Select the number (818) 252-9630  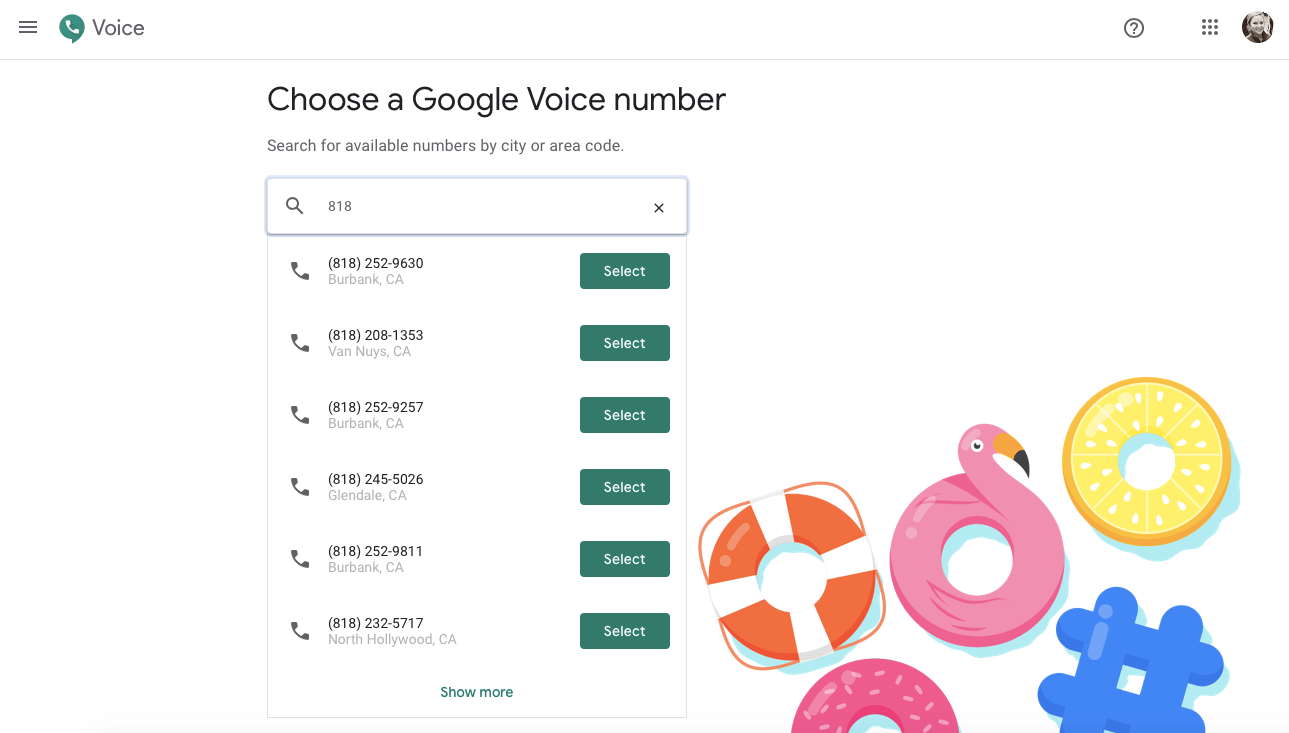click(624, 271)
